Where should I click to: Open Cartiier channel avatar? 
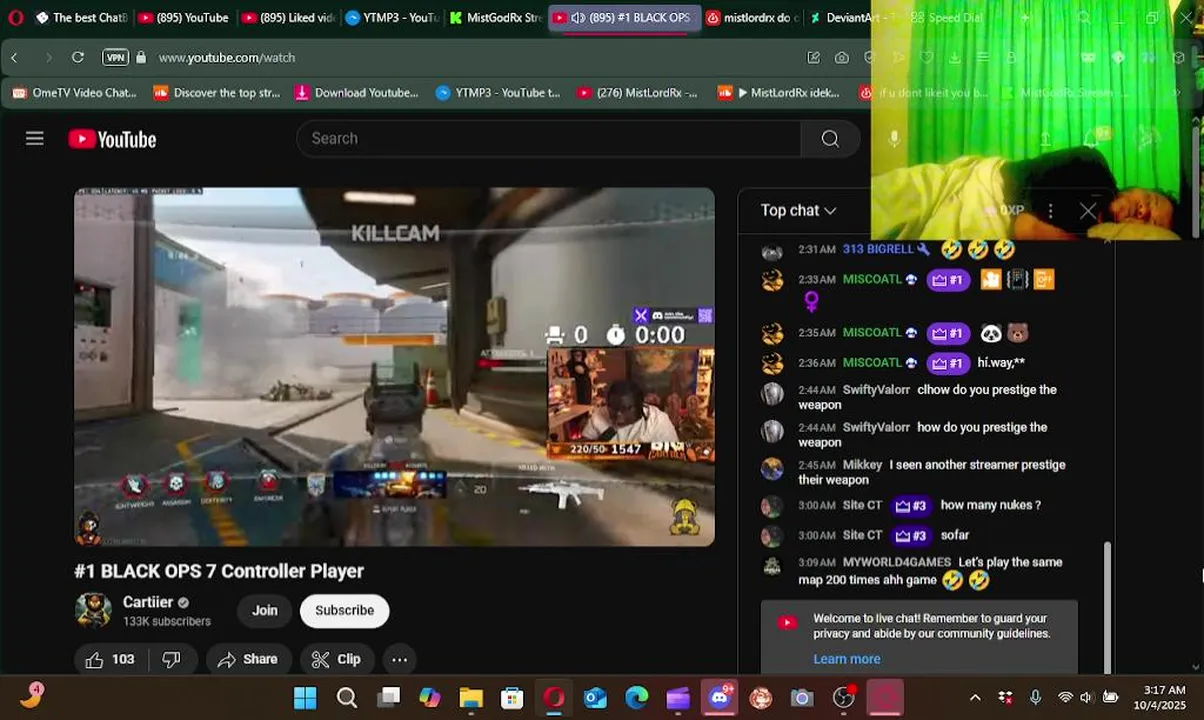click(x=93, y=610)
